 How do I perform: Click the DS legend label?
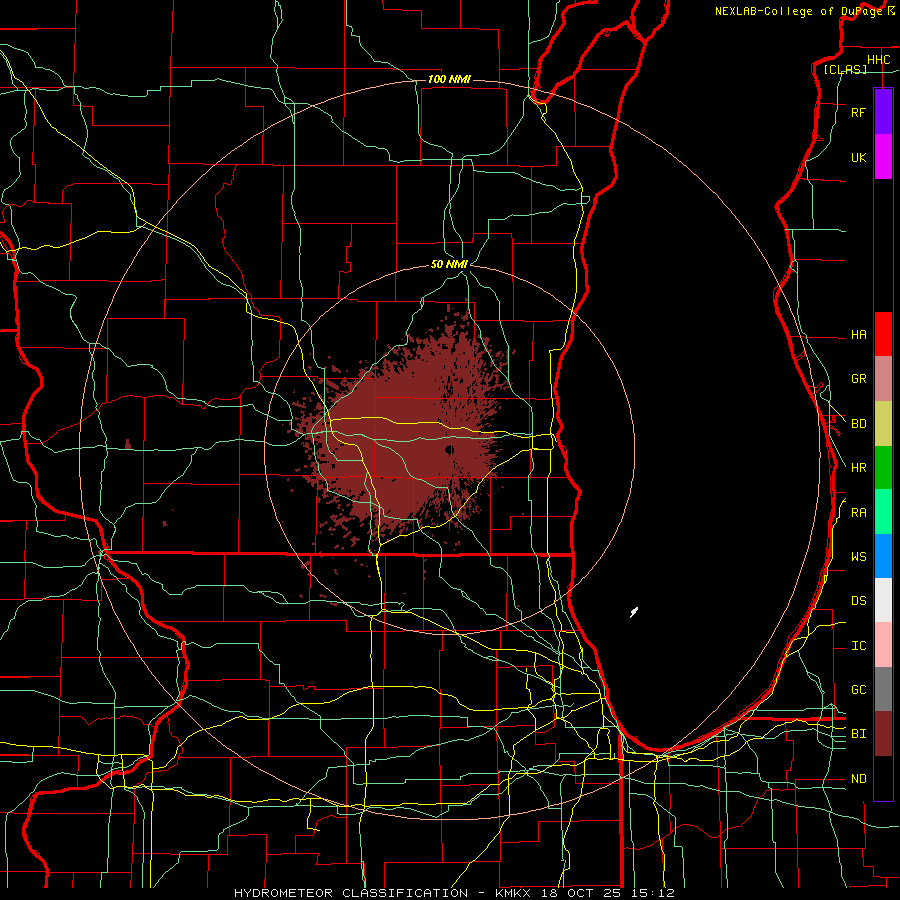pos(858,601)
